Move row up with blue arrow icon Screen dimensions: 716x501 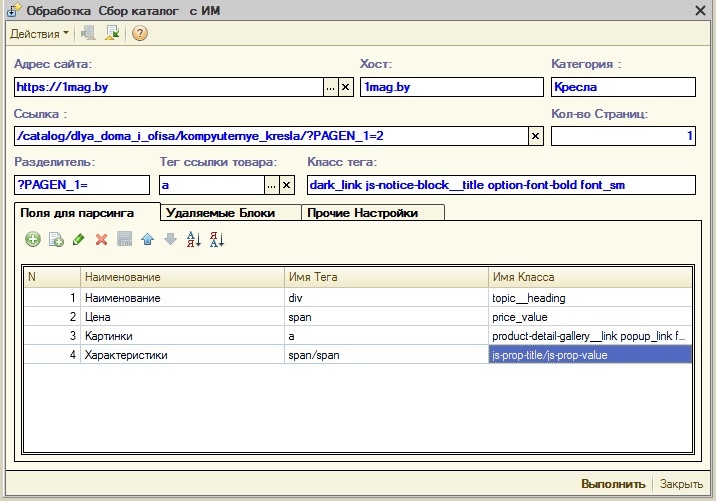click(147, 239)
